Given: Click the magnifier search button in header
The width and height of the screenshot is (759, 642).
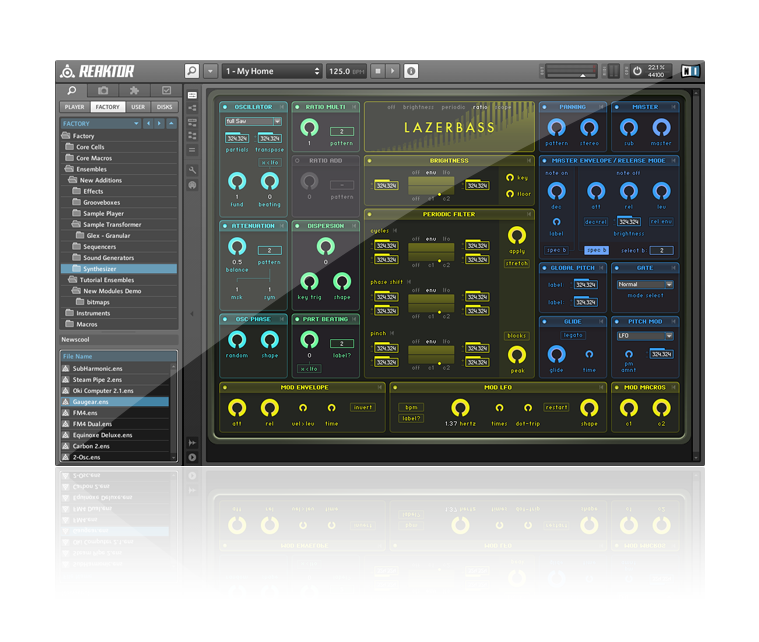Looking at the screenshot, I should pyautogui.click(x=192, y=71).
